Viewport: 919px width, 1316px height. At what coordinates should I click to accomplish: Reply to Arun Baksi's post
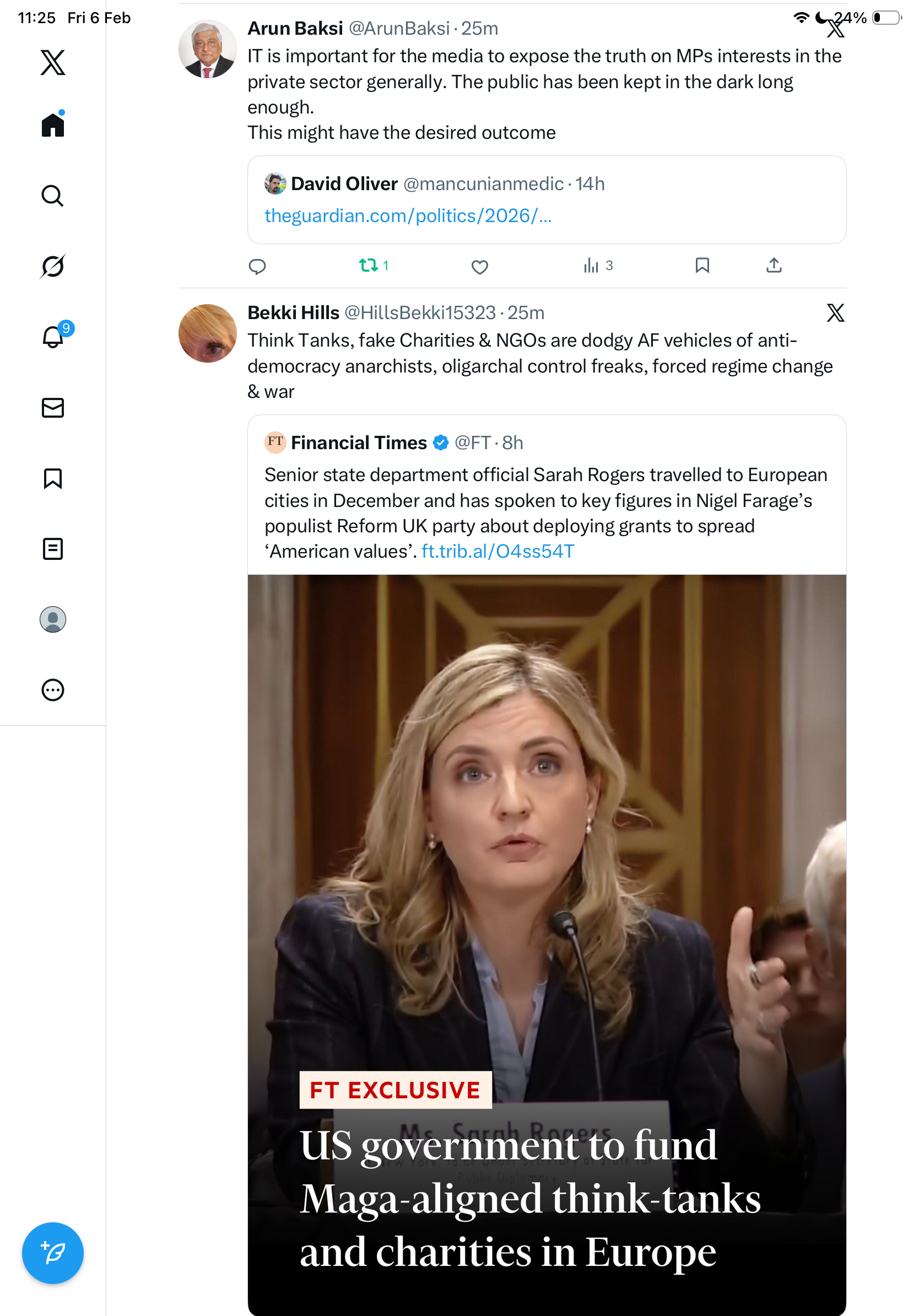[x=257, y=266]
